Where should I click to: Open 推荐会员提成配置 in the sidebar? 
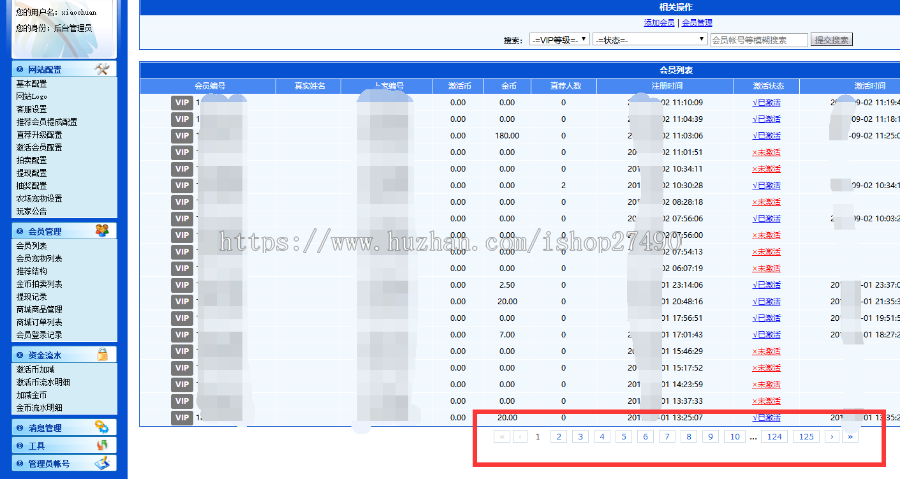pyautogui.click(x=46, y=122)
